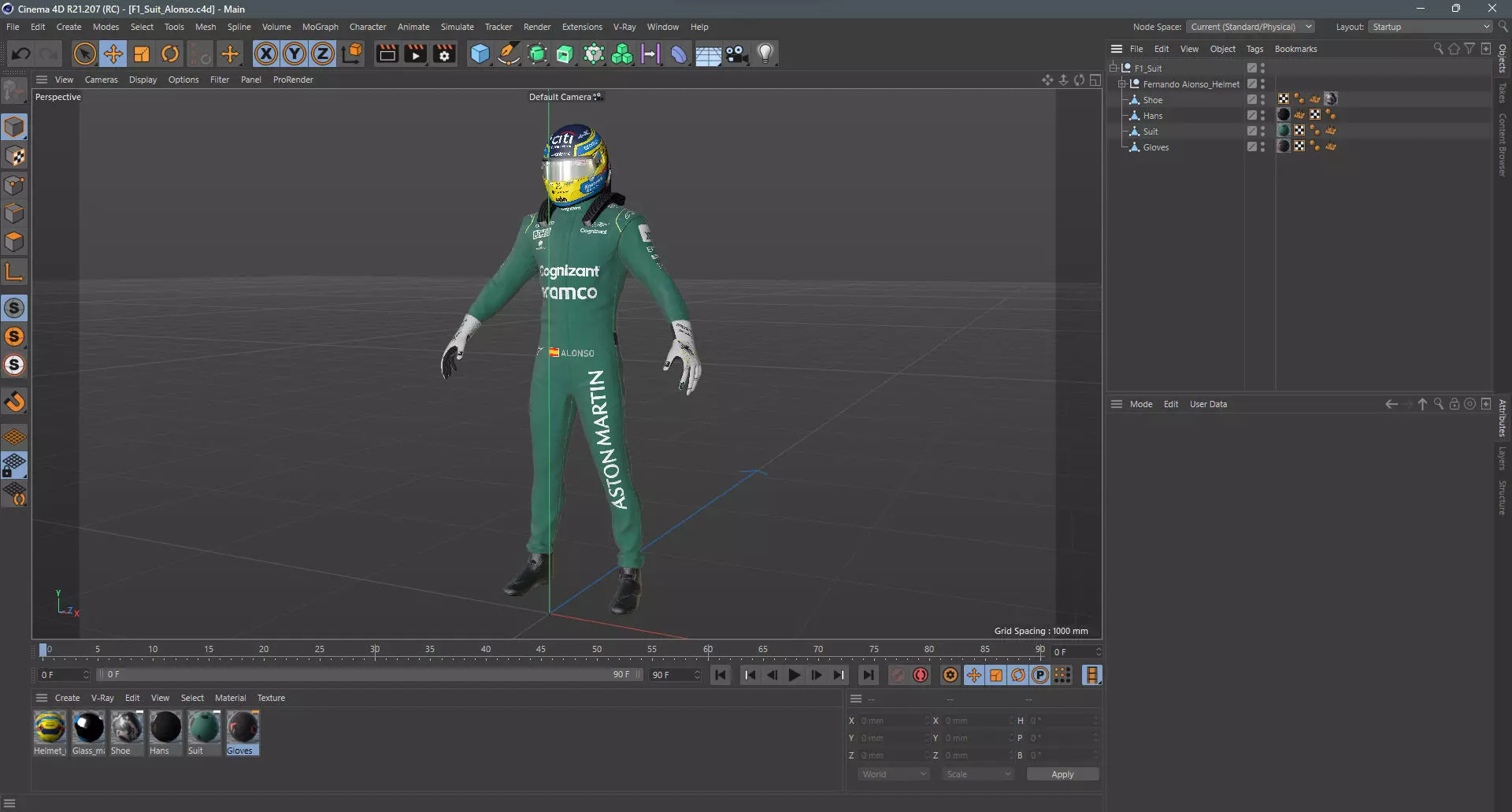
Task: Click the Floor environment icon
Action: coord(708,54)
